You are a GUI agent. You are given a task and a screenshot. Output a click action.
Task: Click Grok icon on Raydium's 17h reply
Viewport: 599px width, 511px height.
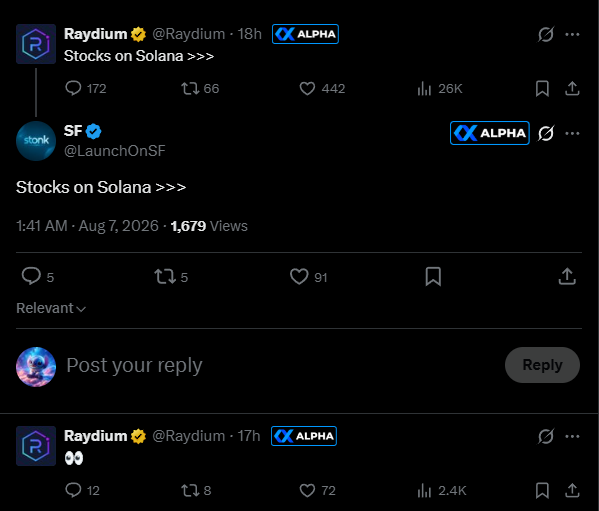546,436
